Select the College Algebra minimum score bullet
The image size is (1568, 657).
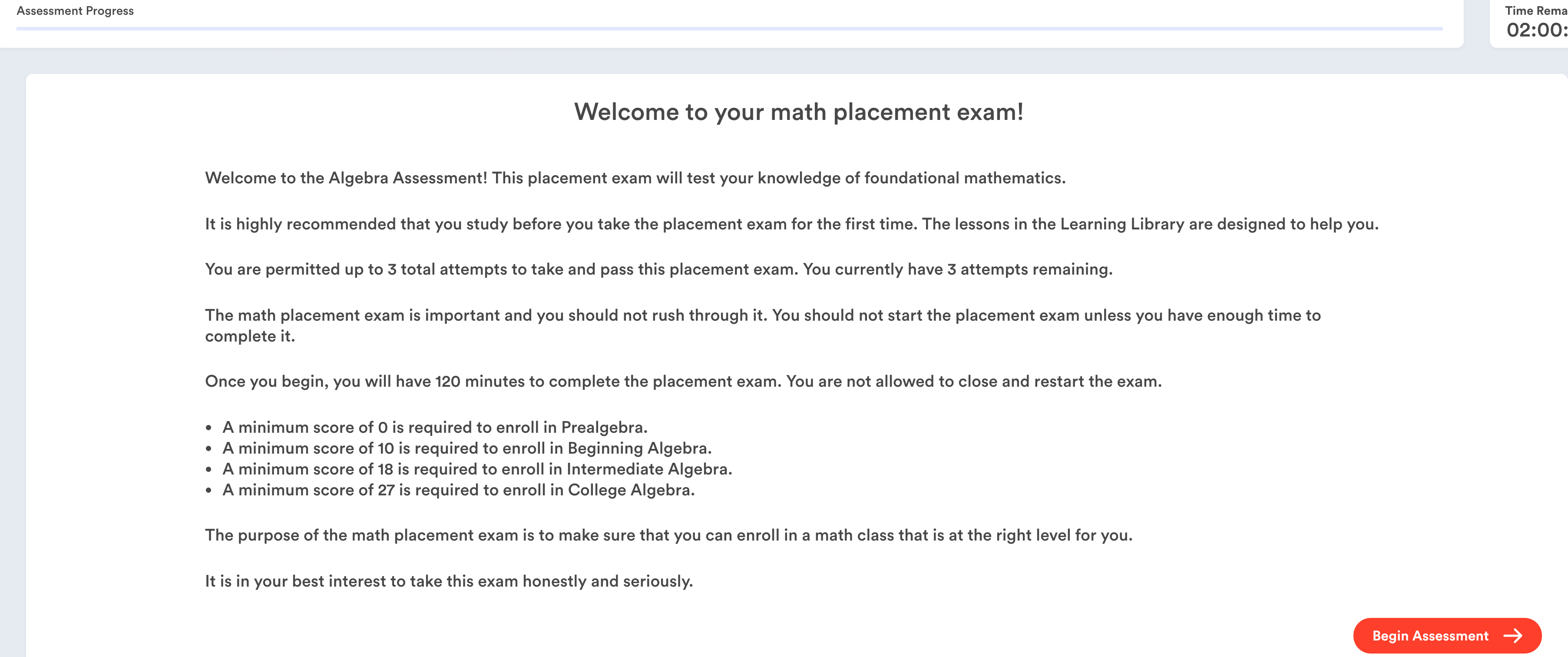458,490
